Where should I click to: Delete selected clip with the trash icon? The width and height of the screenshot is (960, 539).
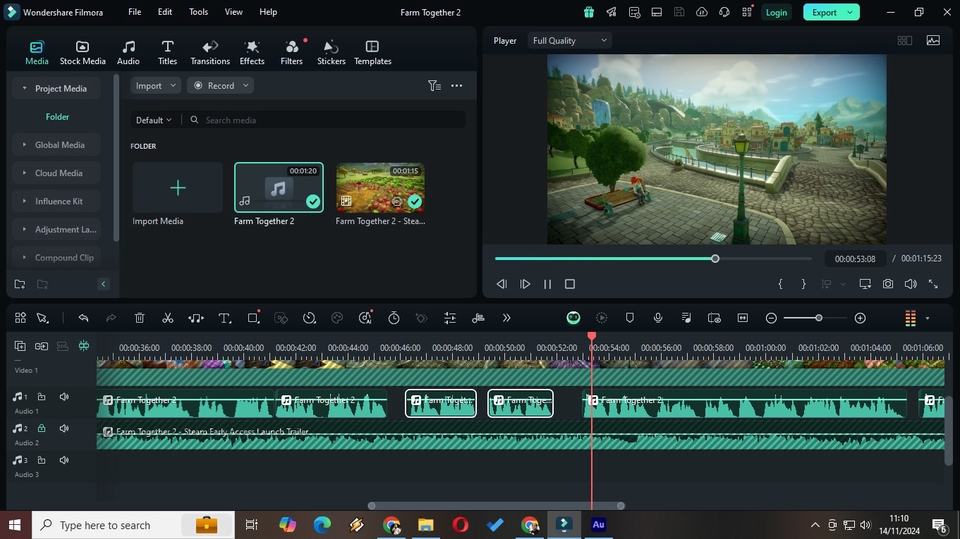coord(139,318)
